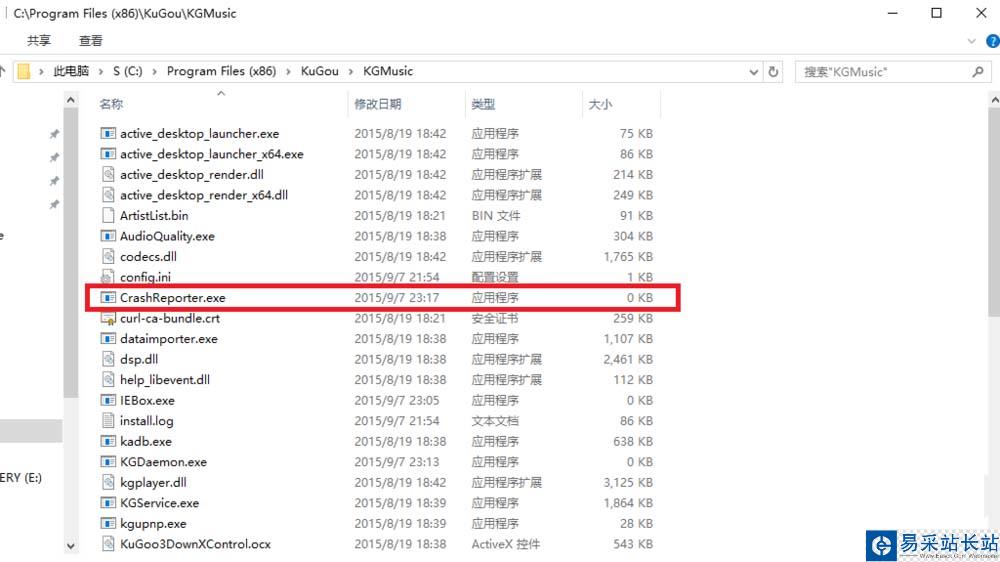Select the curl-ca-bundle.crt file name

(170, 318)
